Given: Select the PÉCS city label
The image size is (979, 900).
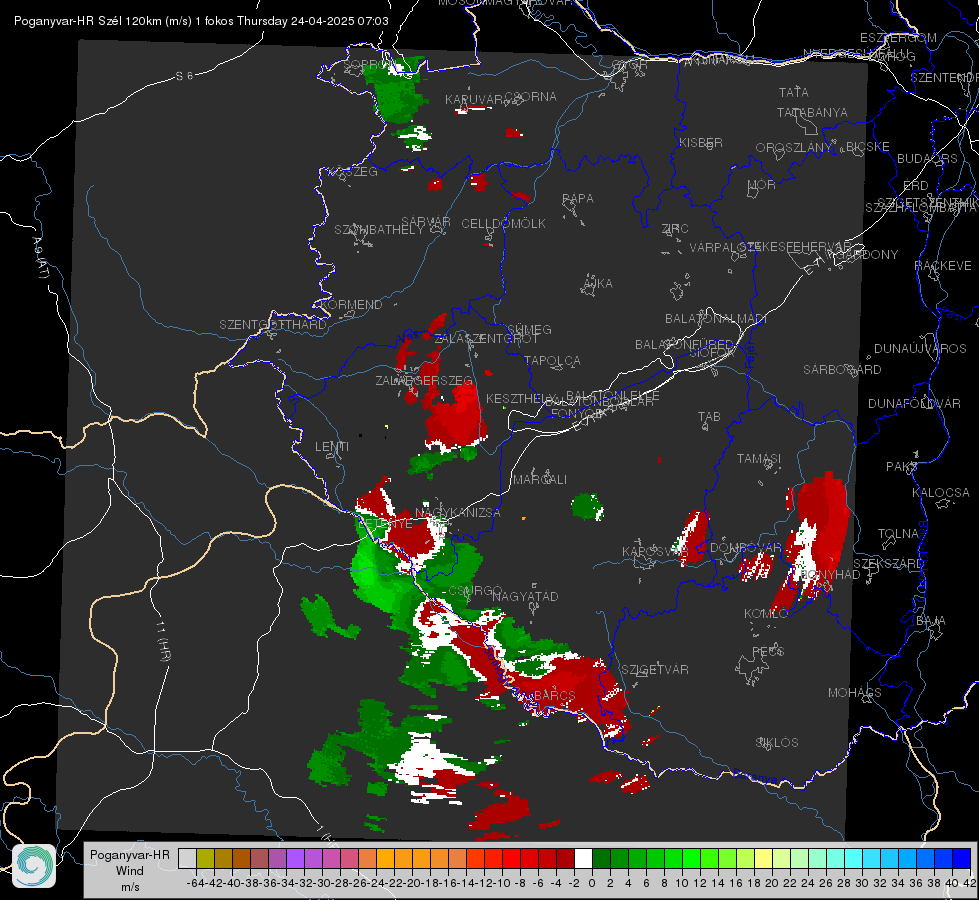Looking at the screenshot, I should [x=767, y=651].
